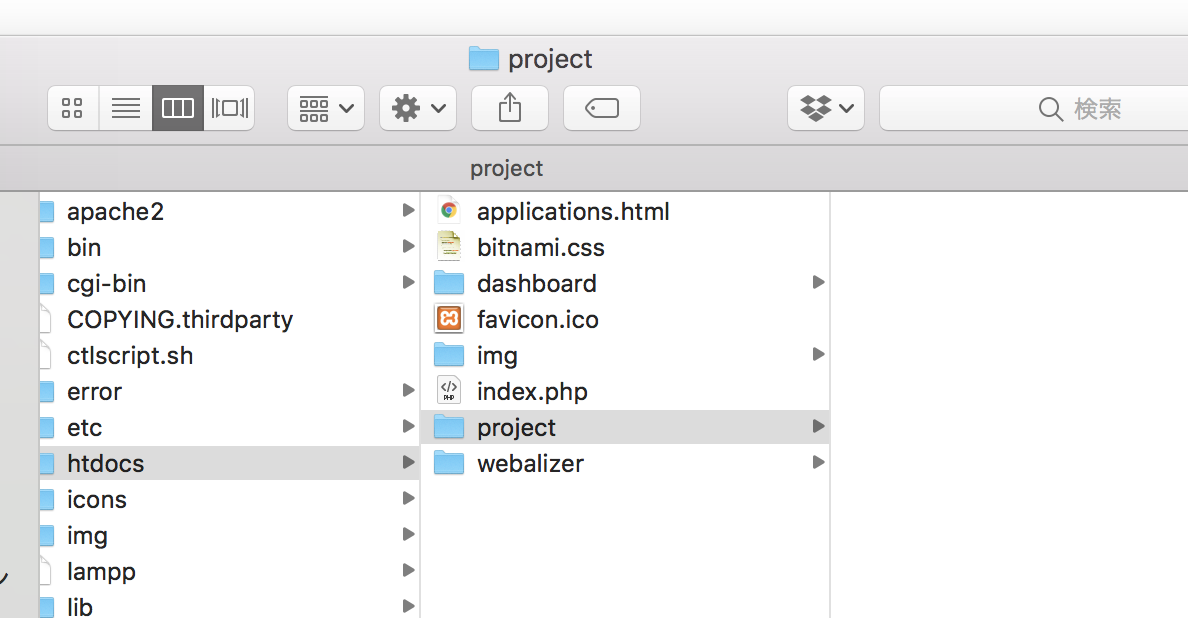Switch to icon view mode
Screen dimensions: 1188x618
pyautogui.click(x=73, y=108)
